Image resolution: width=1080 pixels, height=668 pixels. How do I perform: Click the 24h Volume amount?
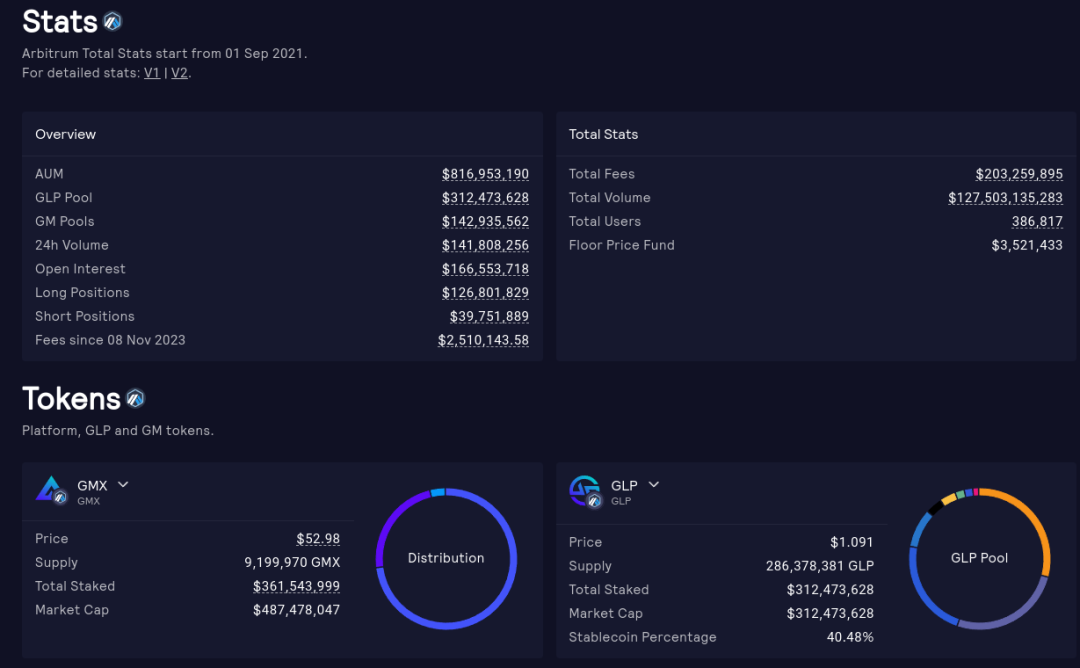coord(485,245)
